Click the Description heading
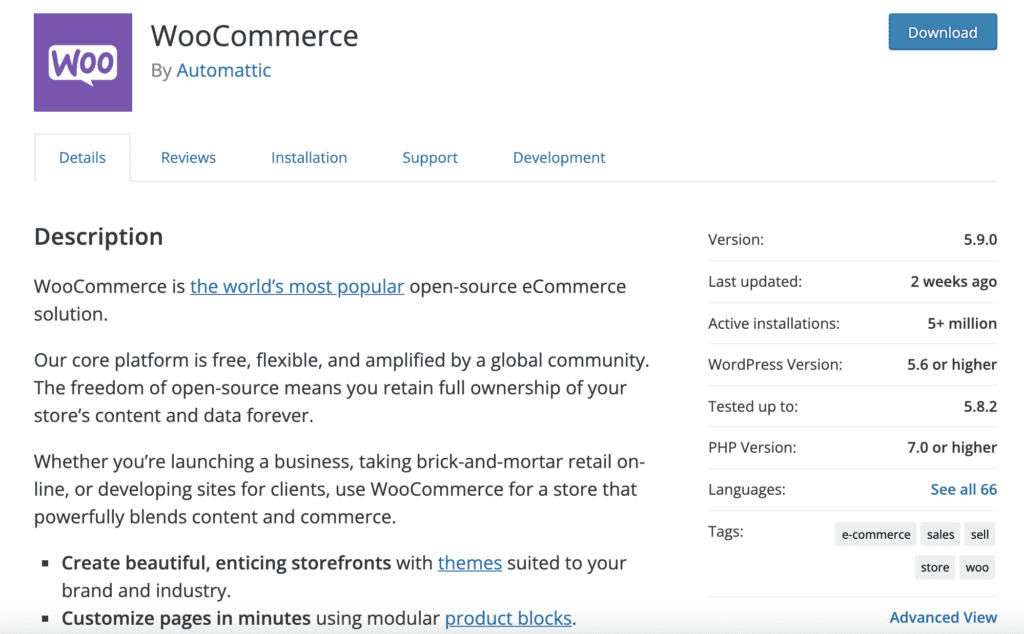Image resolution: width=1024 pixels, height=634 pixels. click(x=99, y=236)
